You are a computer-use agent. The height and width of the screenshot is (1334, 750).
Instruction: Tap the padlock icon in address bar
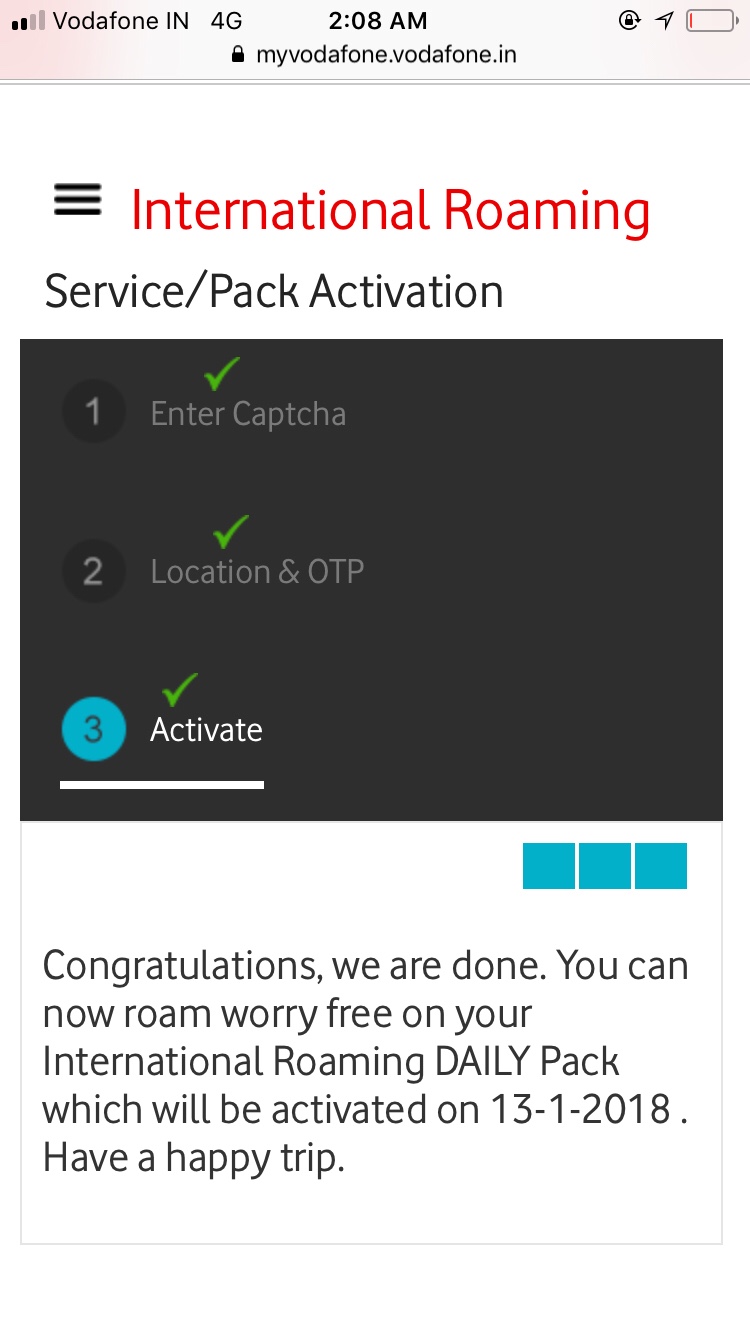point(237,55)
